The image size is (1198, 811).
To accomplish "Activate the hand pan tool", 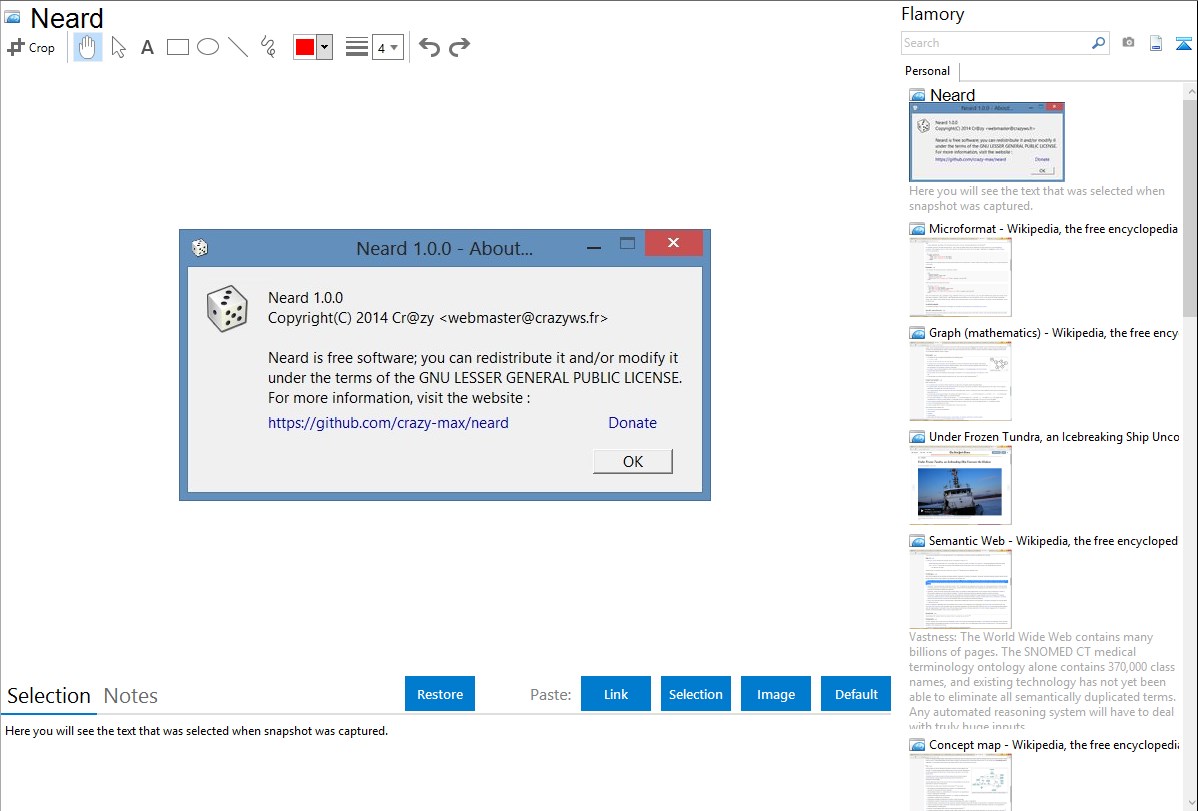I will click(88, 47).
